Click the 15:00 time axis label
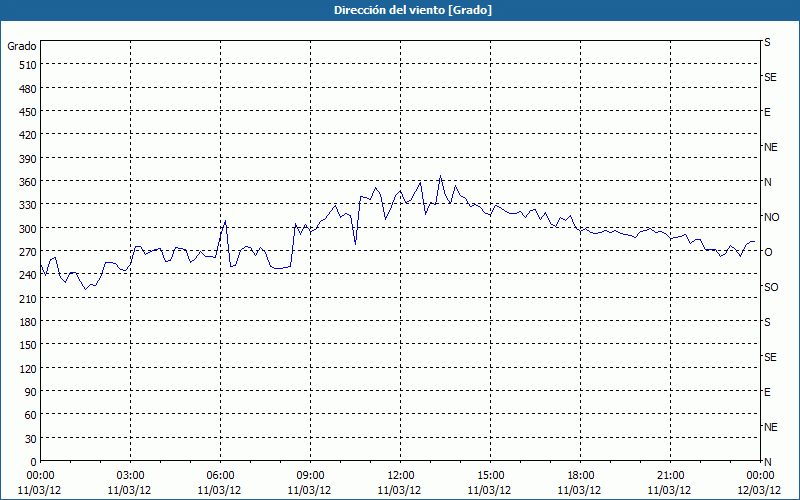This screenshot has height=500, width=800. point(490,476)
